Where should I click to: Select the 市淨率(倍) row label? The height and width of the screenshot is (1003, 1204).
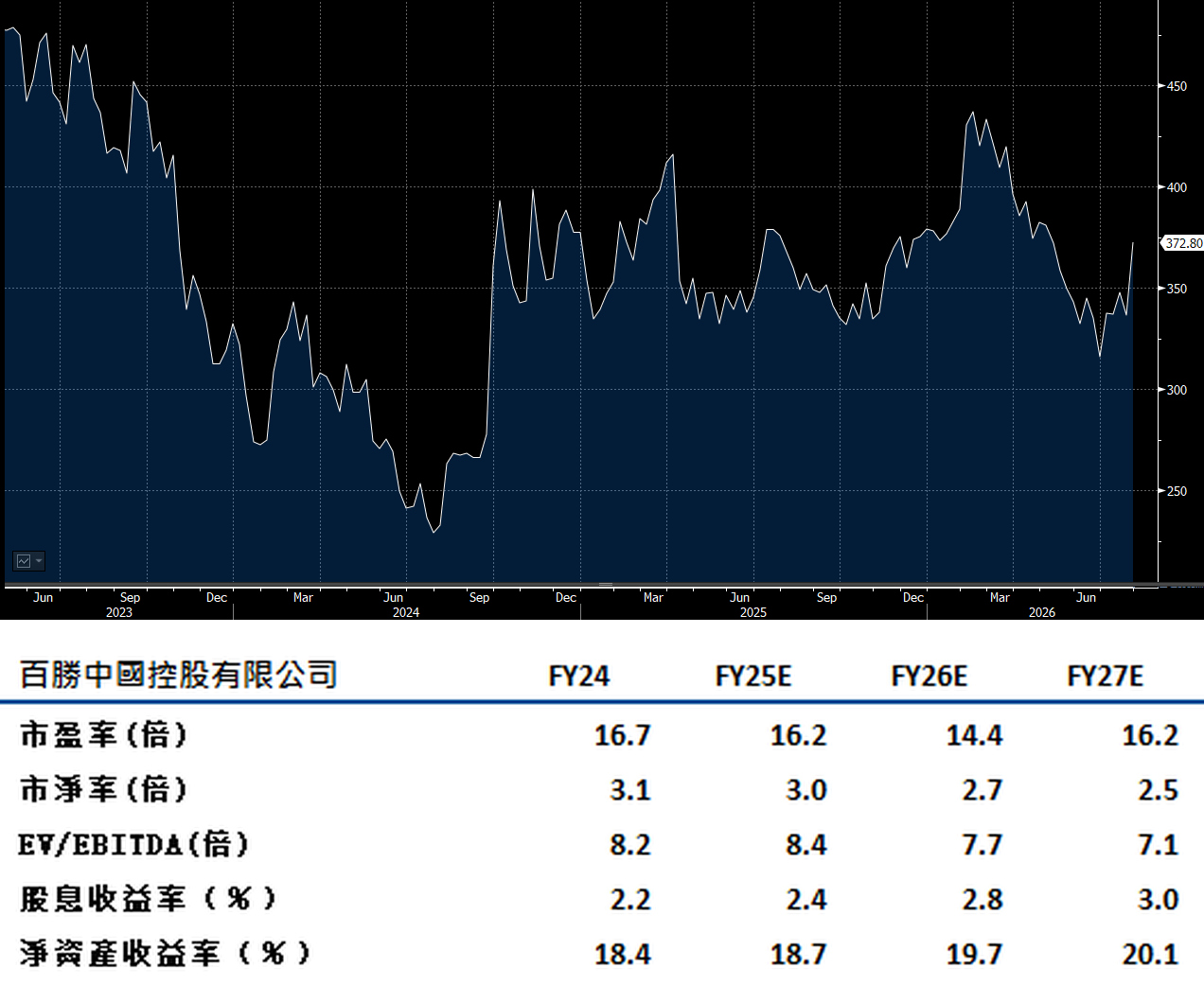tap(104, 789)
